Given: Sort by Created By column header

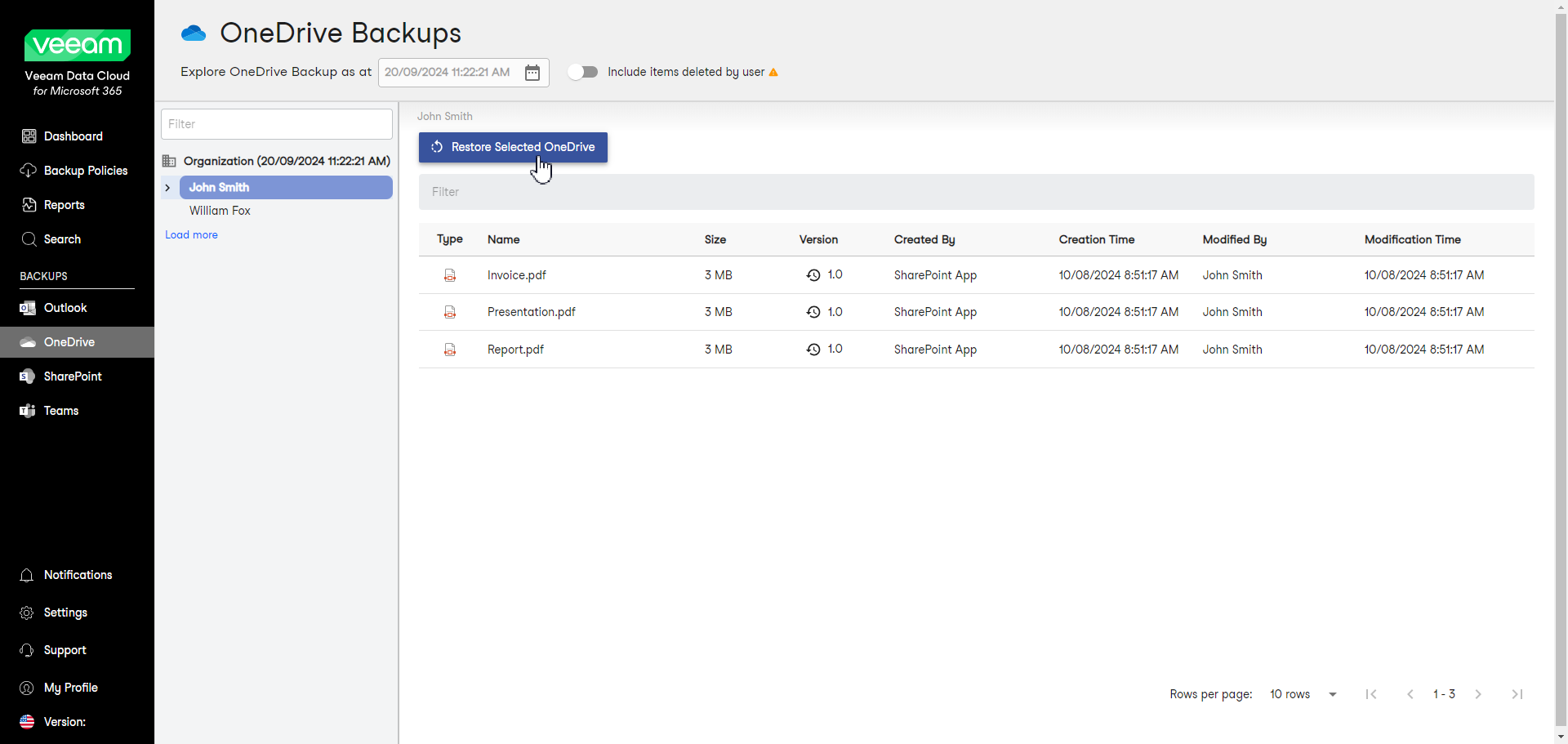Looking at the screenshot, I should 924,239.
